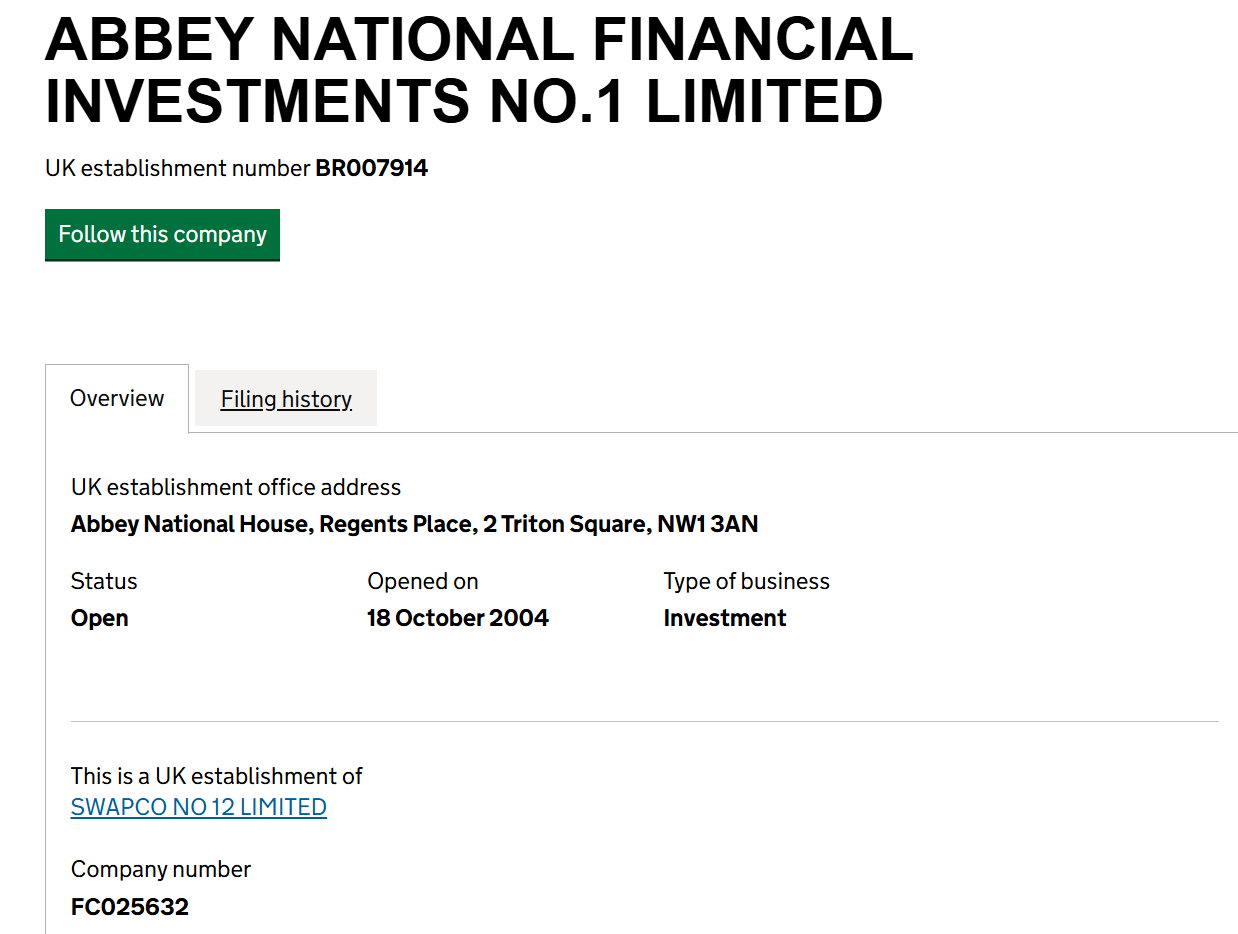The image size is (1238, 934).
Task: Click the Status label
Action: pyautogui.click(x=104, y=581)
